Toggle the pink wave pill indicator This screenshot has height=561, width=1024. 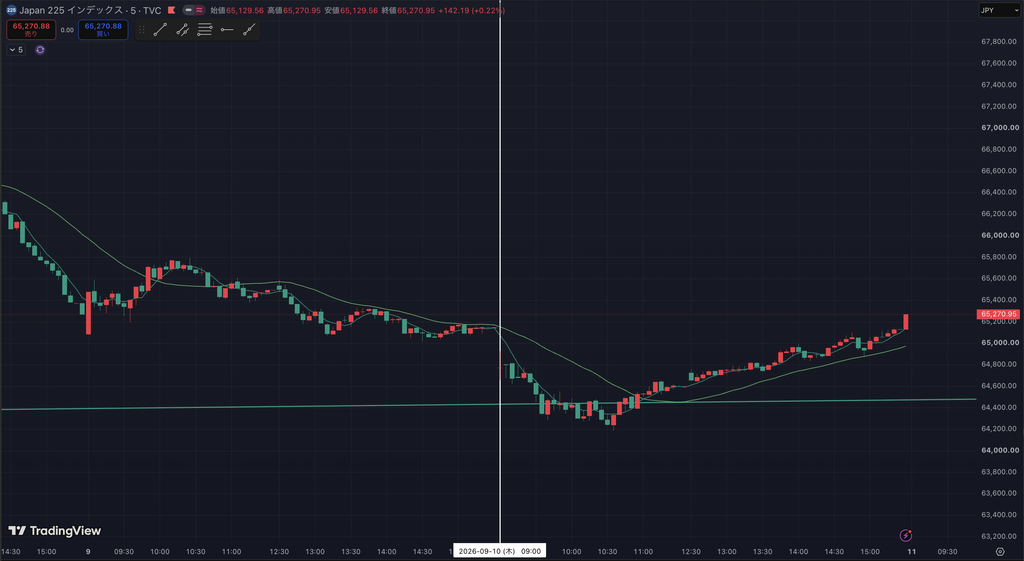coord(199,10)
